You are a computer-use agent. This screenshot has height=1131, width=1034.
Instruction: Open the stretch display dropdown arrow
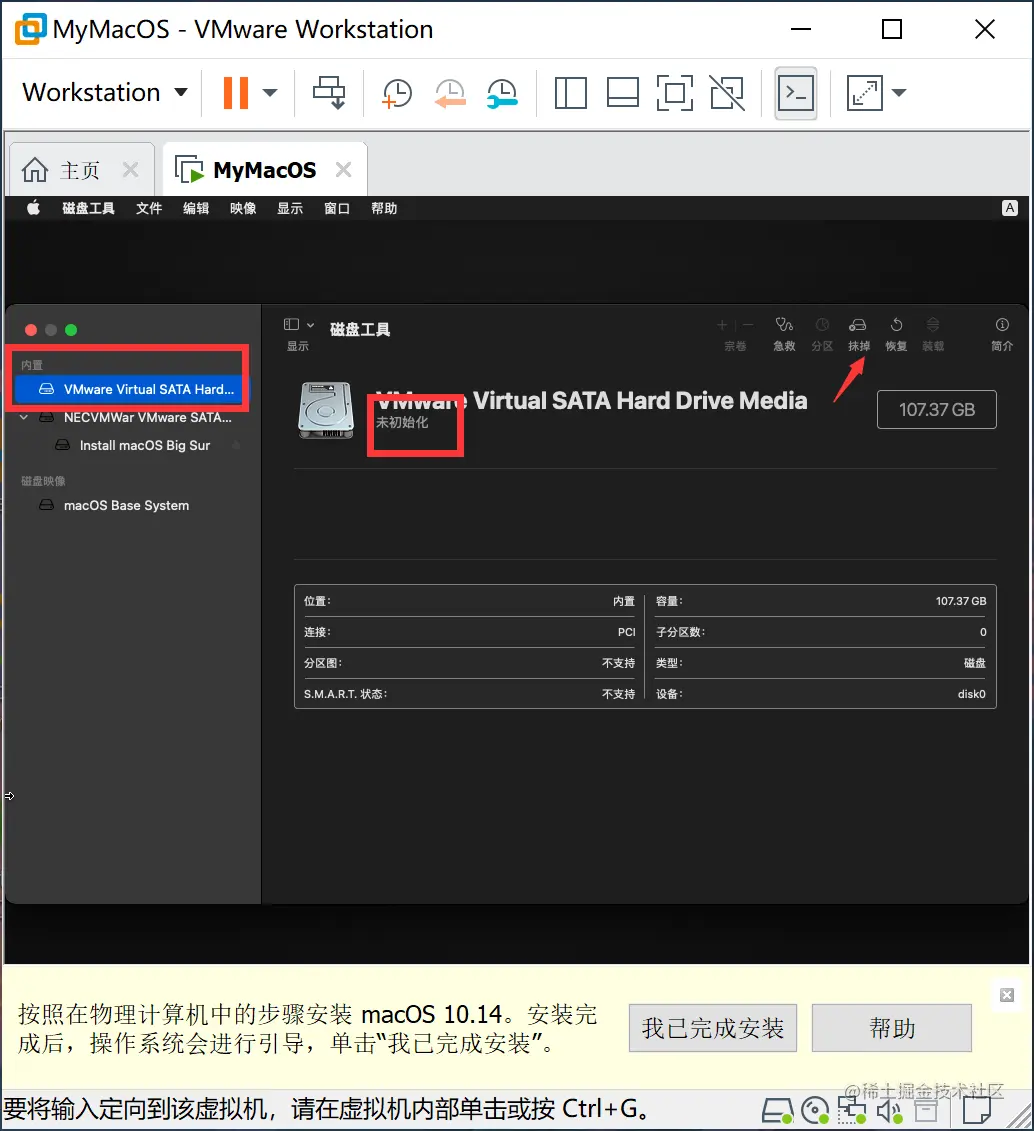898,92
